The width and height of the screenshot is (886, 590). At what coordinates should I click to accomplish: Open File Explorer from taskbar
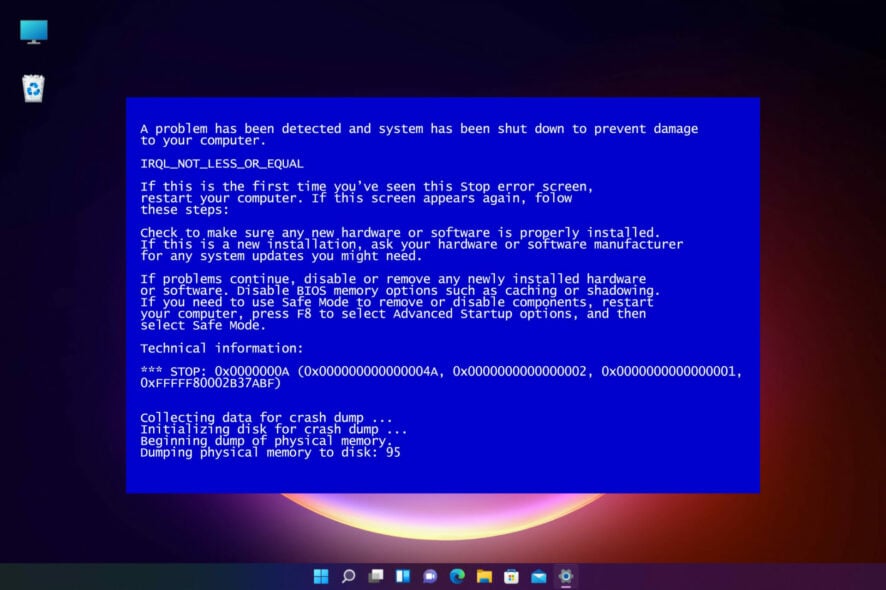pos(484,576)
